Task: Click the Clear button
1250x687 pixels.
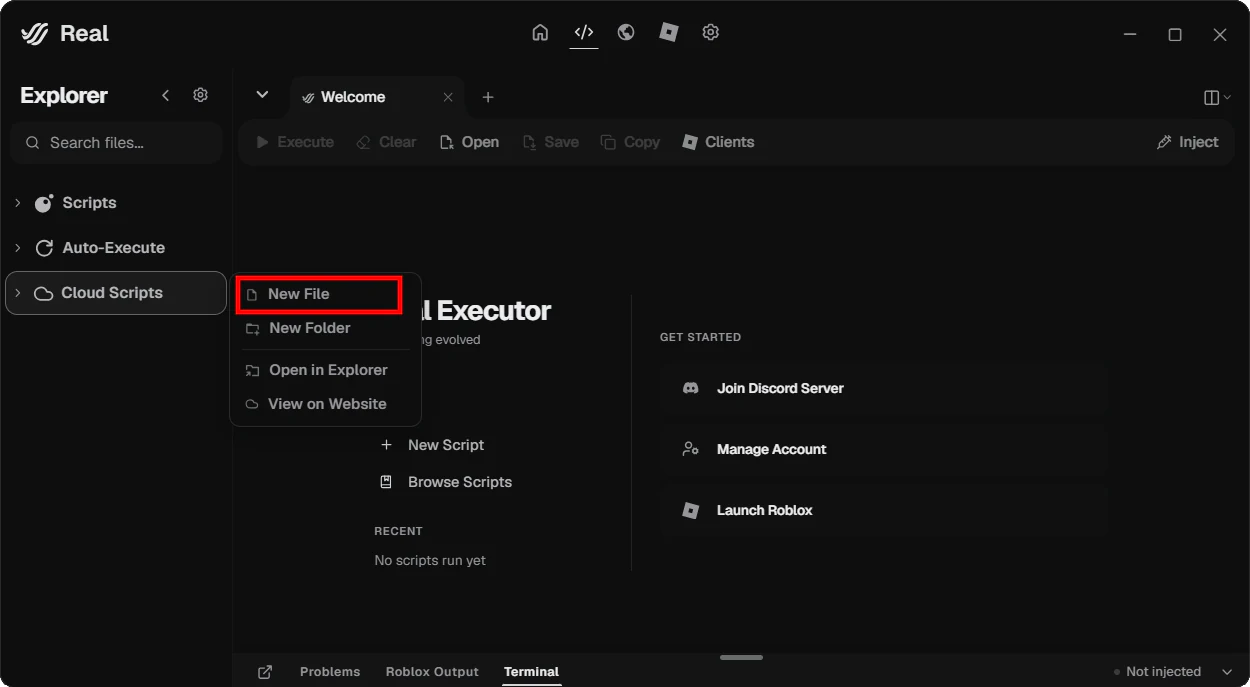Action: click(386, 142)
